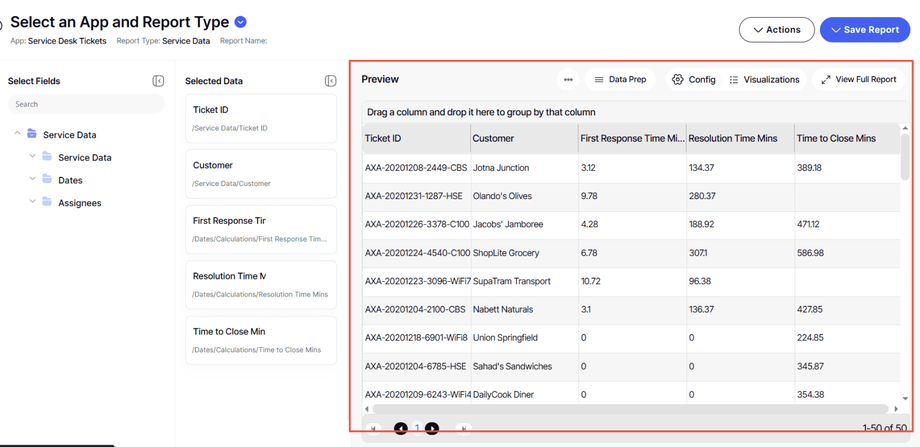Sort by the Customer column header

click(525, 138)
